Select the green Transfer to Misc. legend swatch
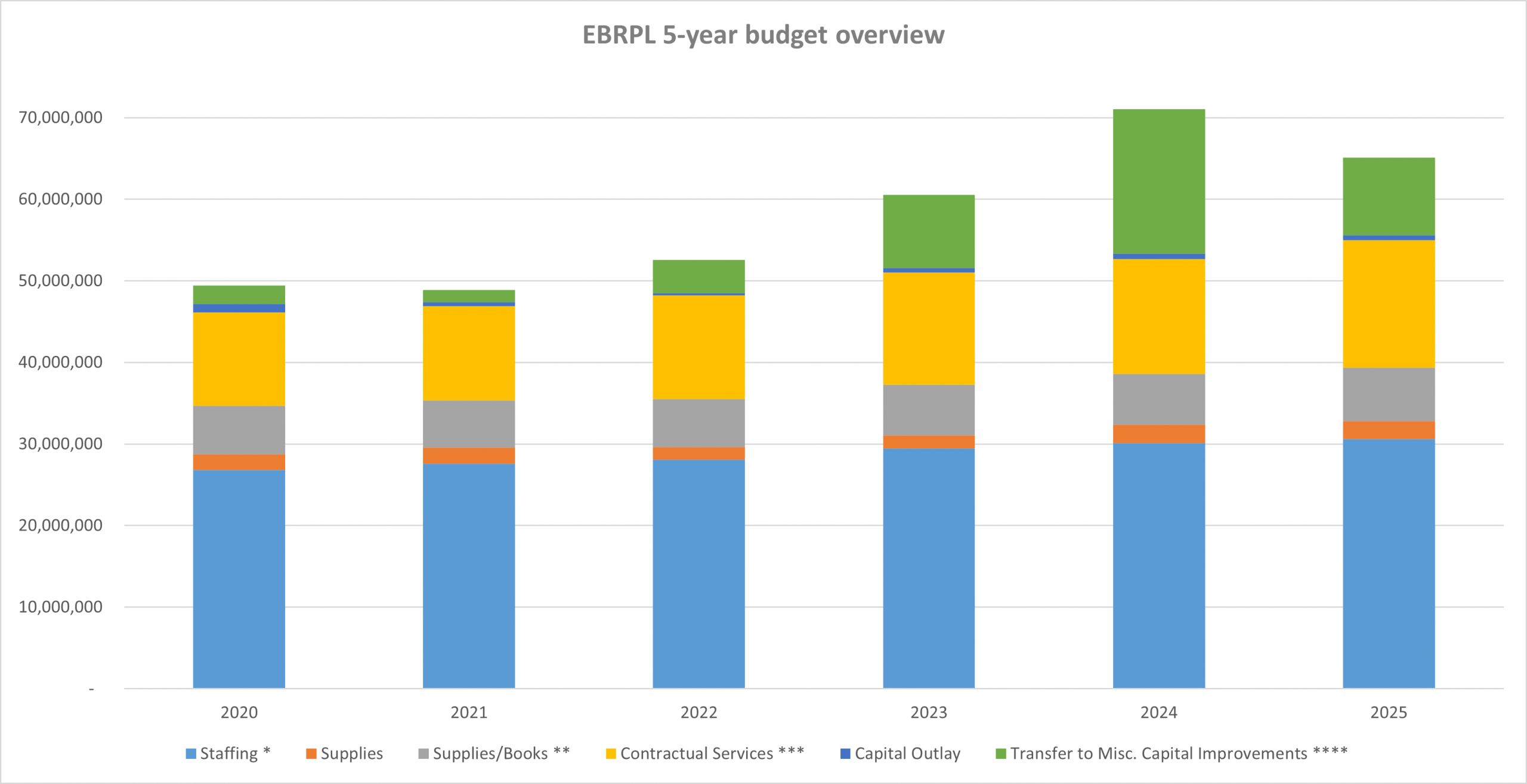1527x784 pixels. click(x=1001, y=754)
